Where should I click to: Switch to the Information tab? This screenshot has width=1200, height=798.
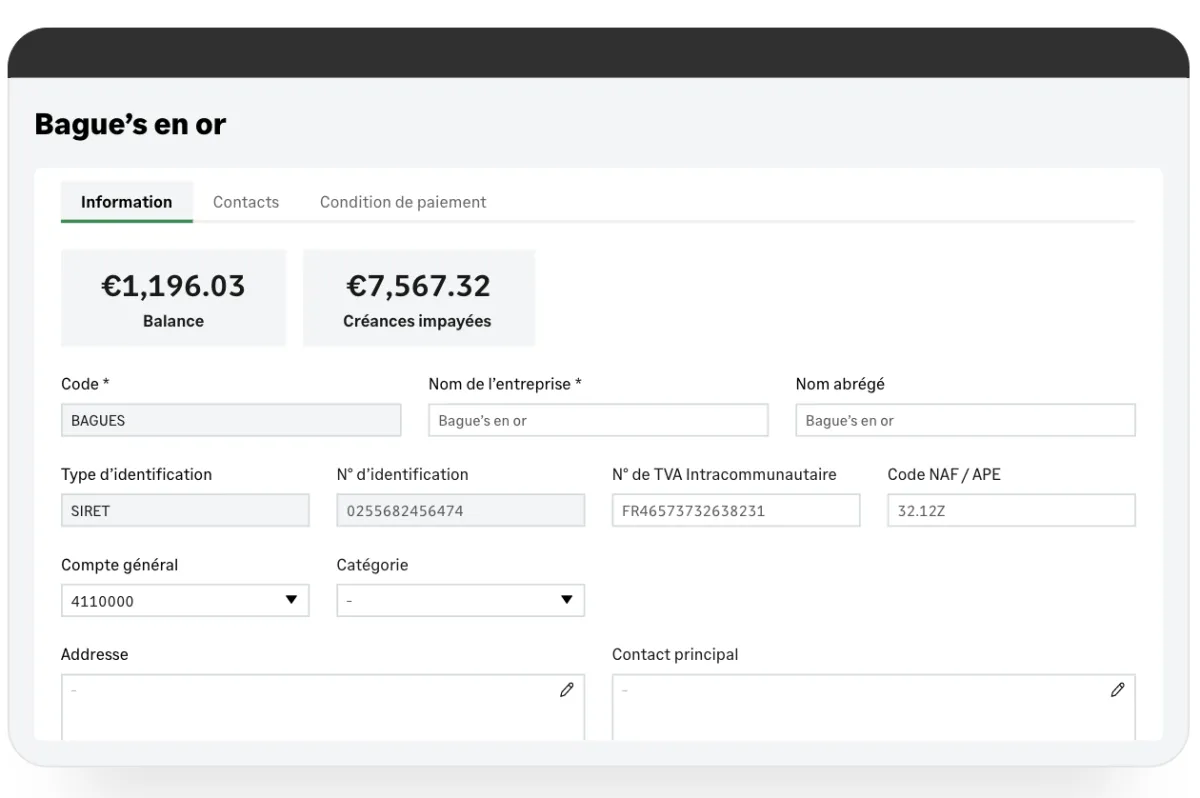(126, 202)
